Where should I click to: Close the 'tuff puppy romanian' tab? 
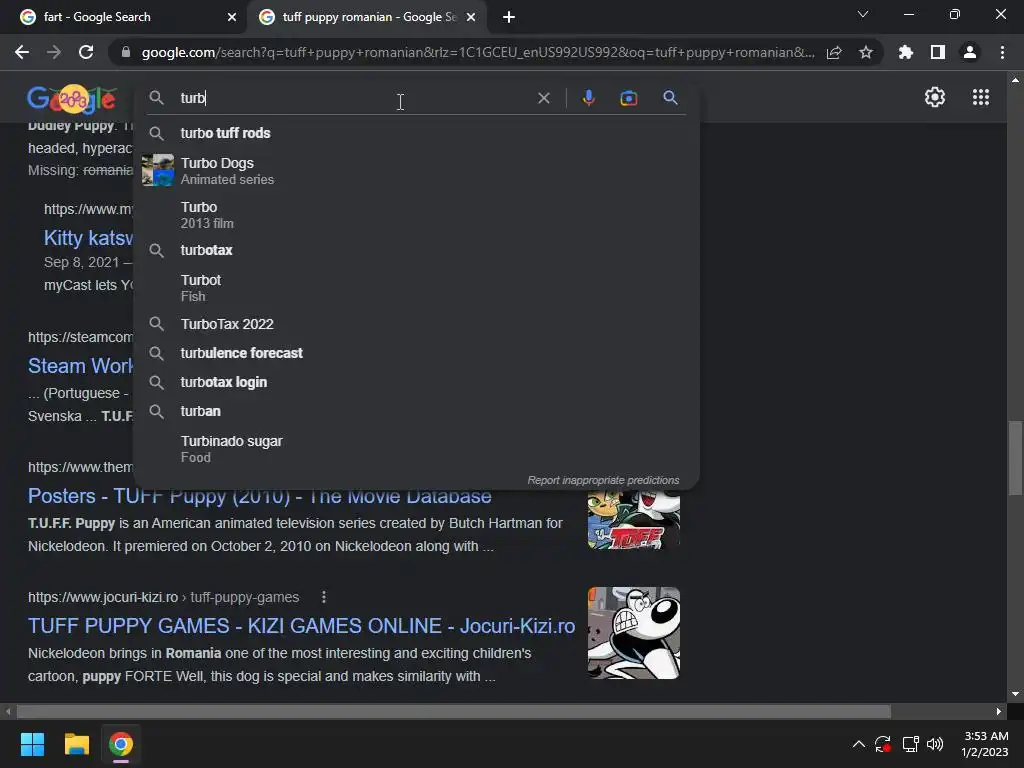pos(471,17)
